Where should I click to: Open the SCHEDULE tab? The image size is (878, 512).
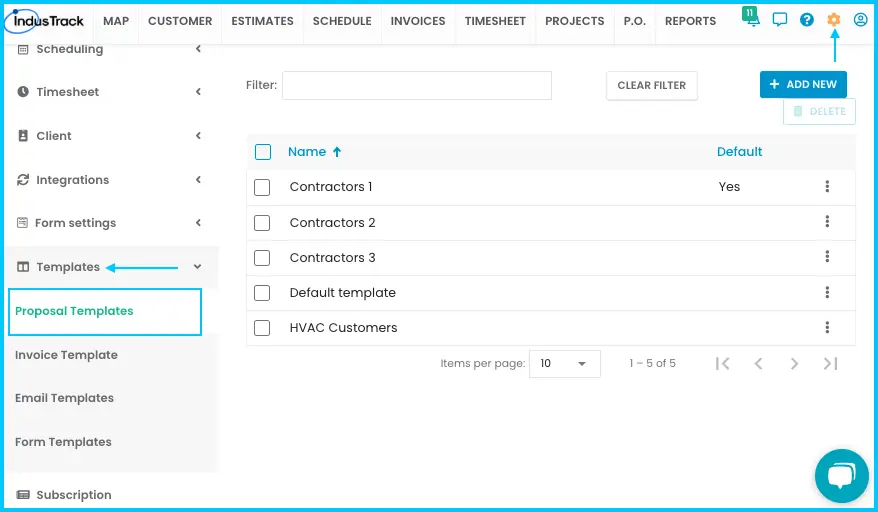[342, 21]
